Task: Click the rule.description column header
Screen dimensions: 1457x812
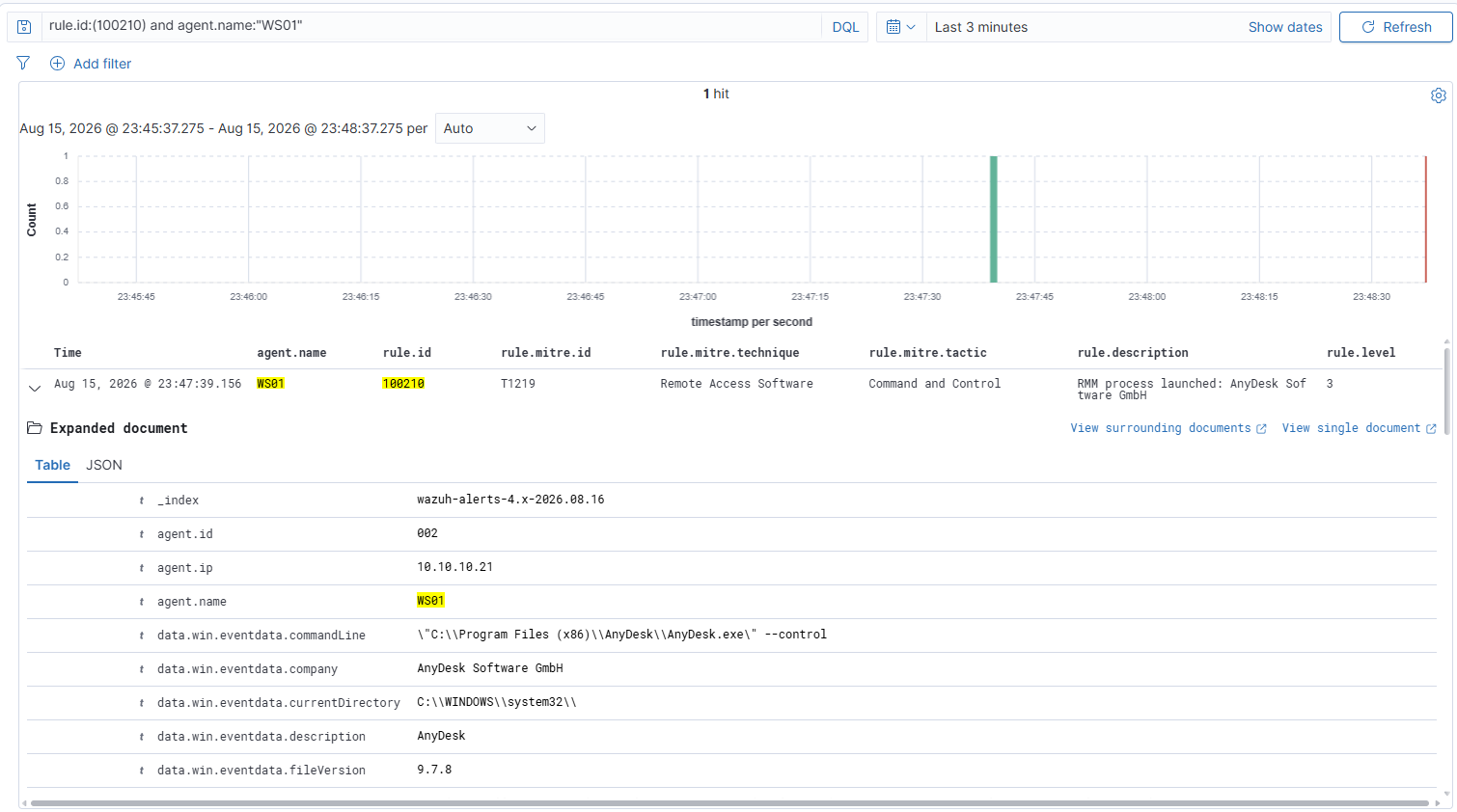Action: coord(1133,353)
